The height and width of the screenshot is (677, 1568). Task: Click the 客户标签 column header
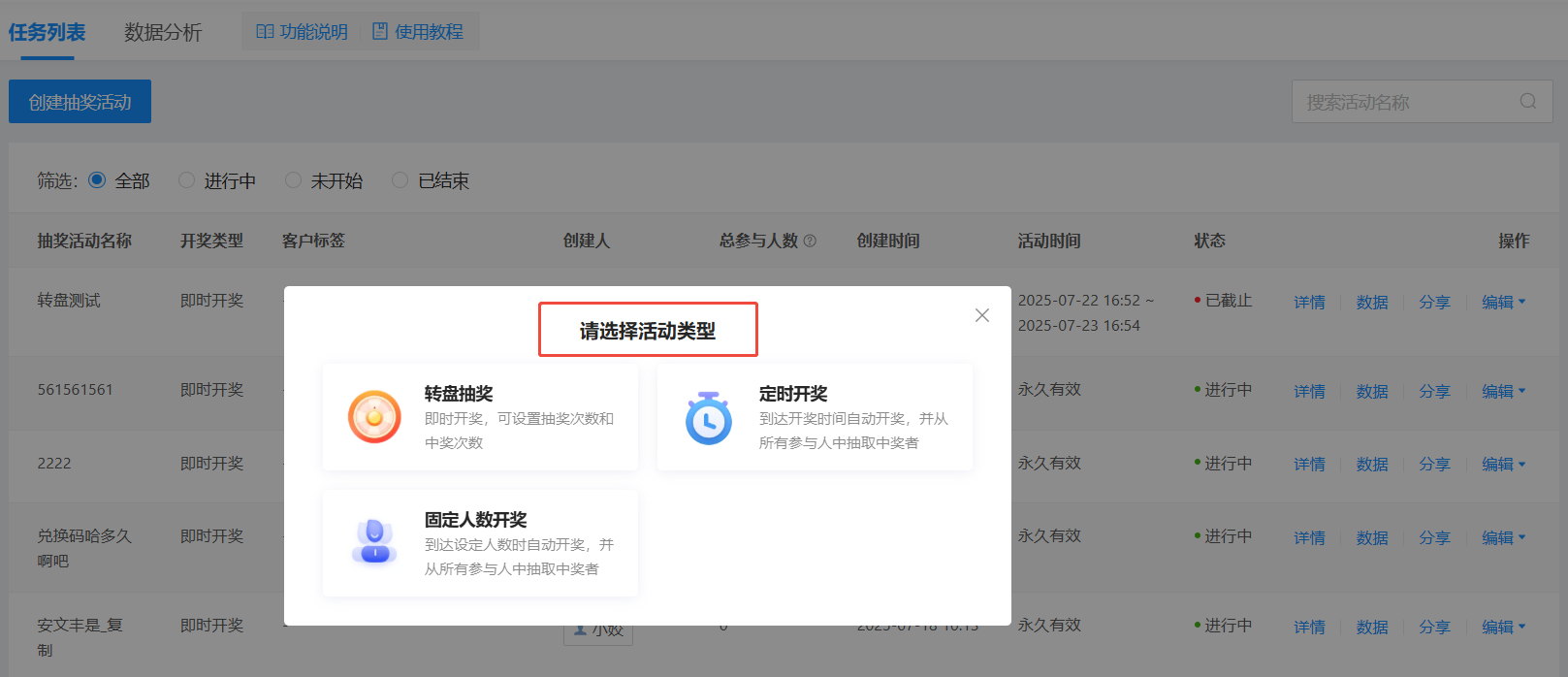(x=313, y=241)
